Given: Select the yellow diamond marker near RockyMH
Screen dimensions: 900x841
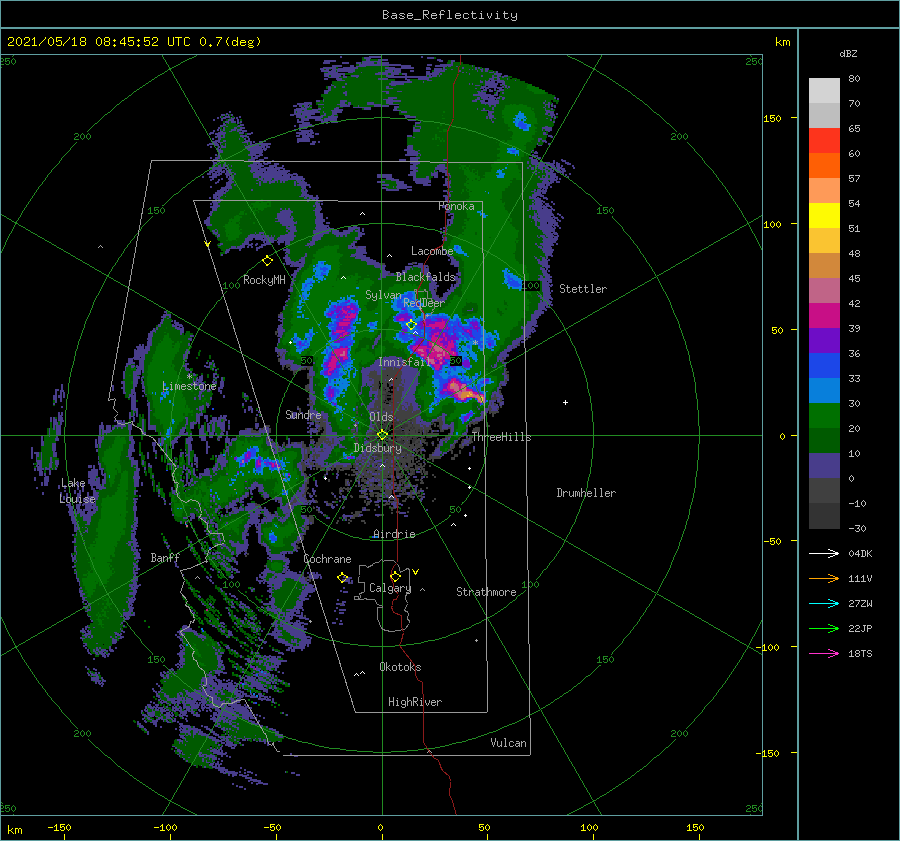Looking at the screenshot, I should (267, 261).
